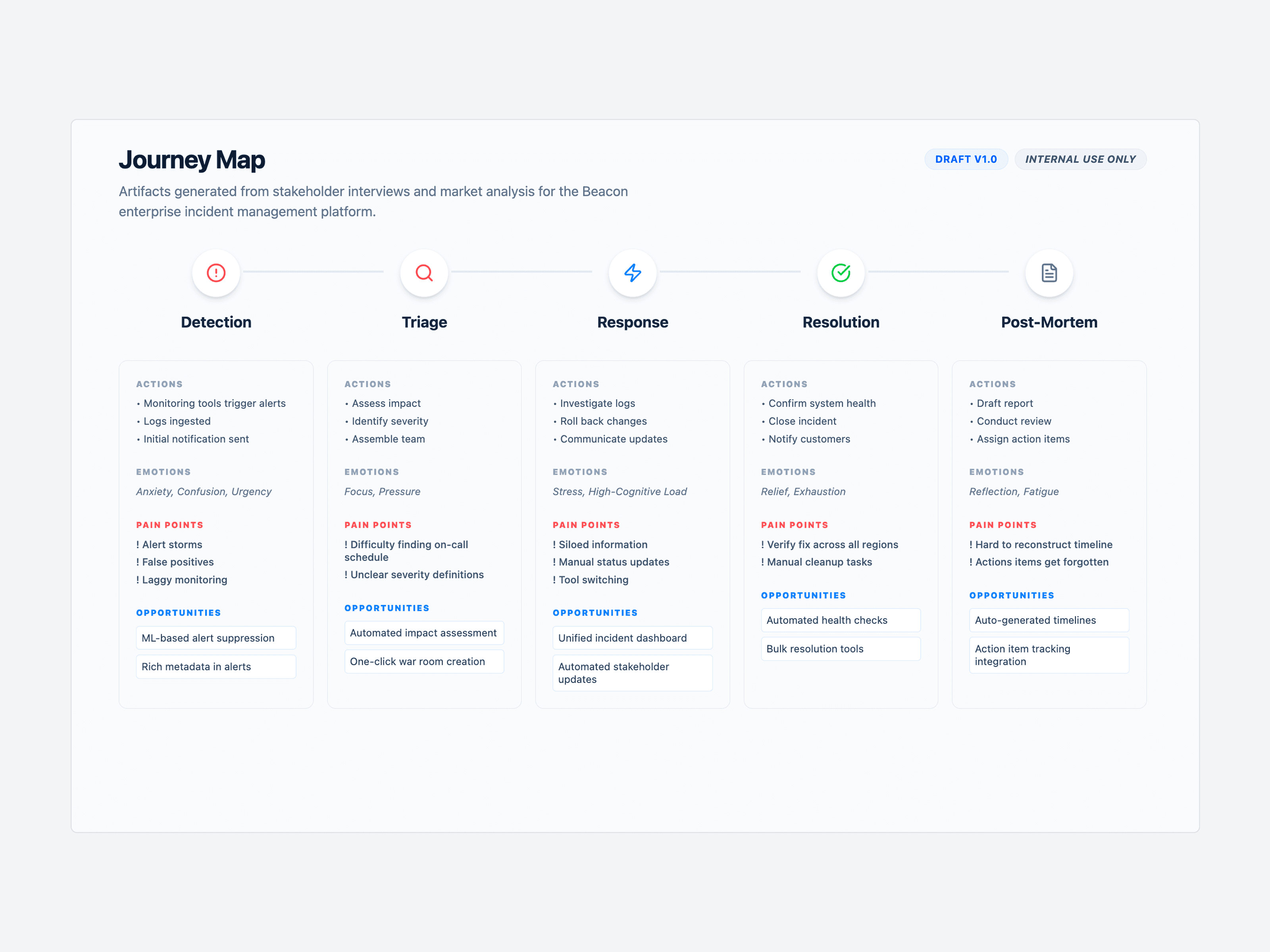
Task: Click the Triage magnifier icon
Action: click(x=424, y=273)
